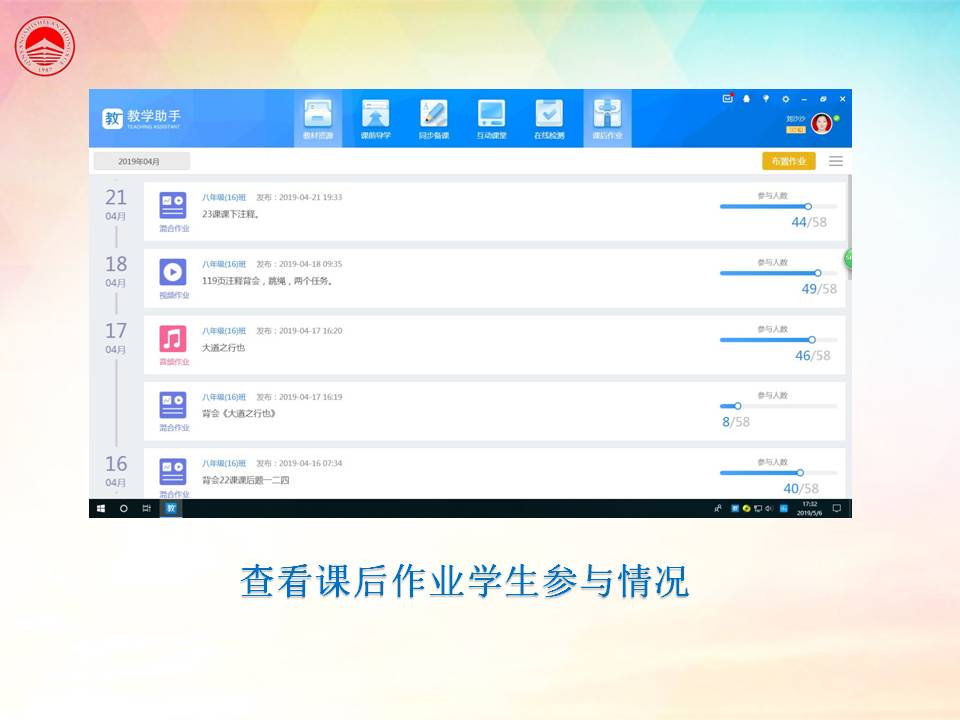This screenshot has height=720, width=960.
Task: Open the 119页注释背会 video homework icon
Action: tap(173, 272)
